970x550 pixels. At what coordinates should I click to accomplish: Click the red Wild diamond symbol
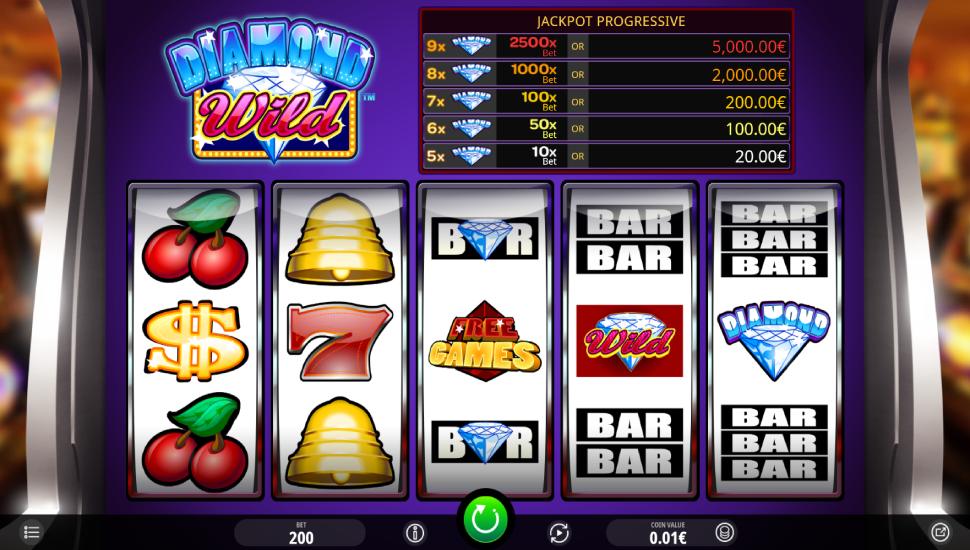[630, 341]
